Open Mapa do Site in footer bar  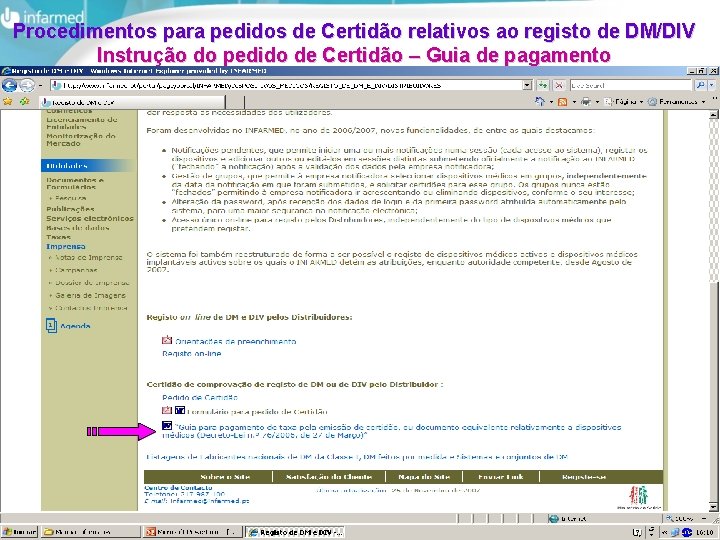(424, 477)
